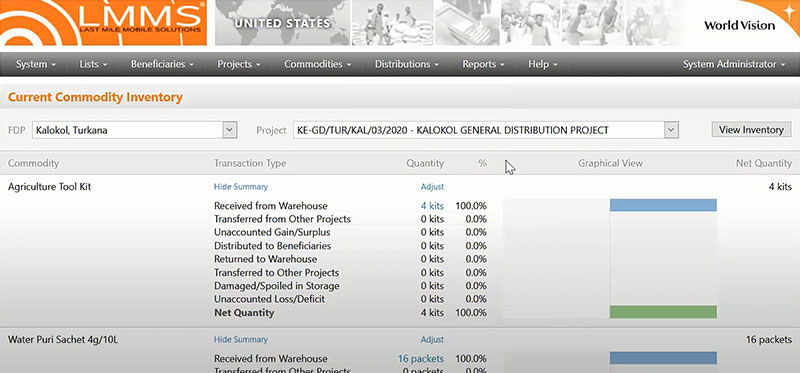Open the System menu

(35, 64)
